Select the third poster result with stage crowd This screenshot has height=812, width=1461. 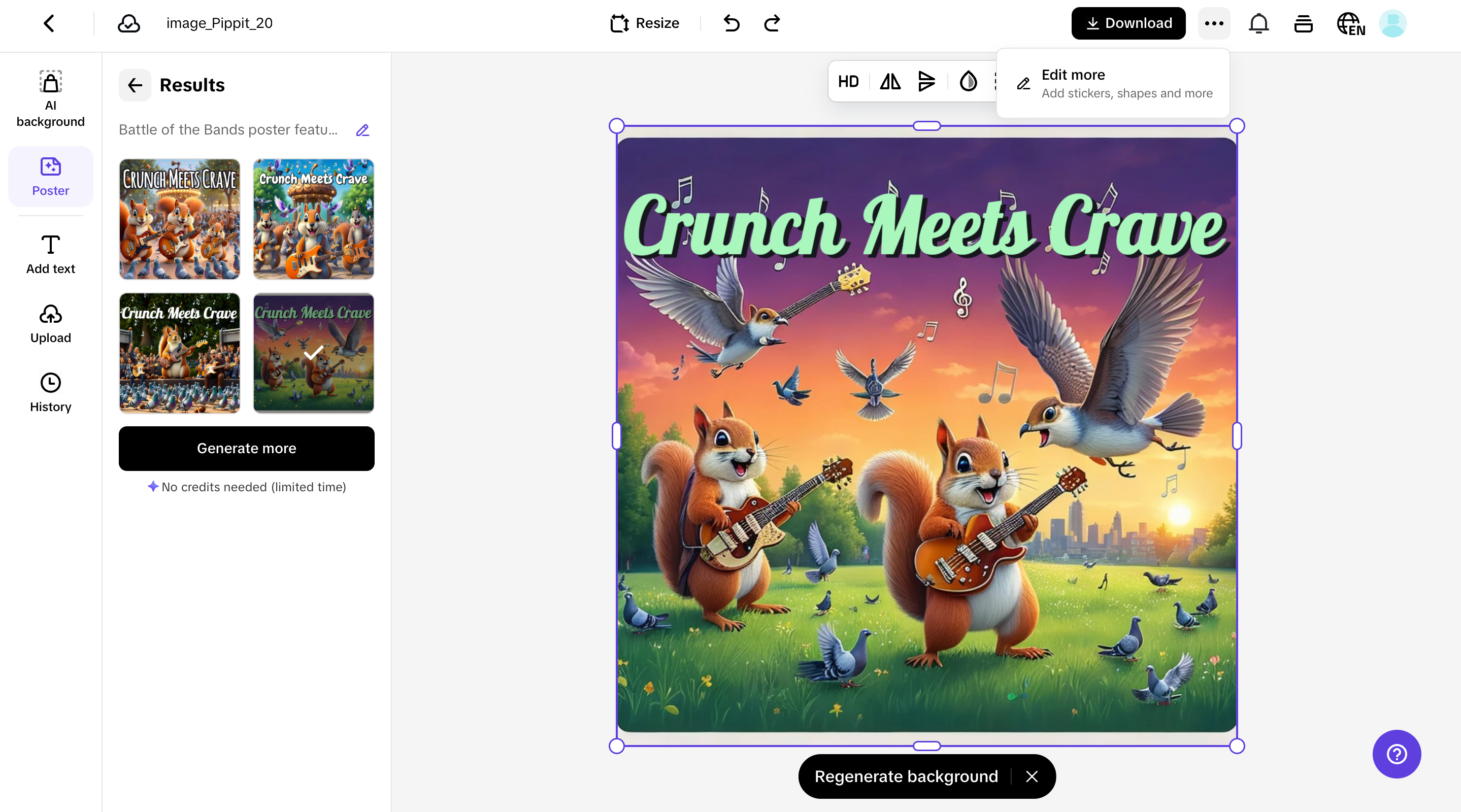(x=179, y=353)
